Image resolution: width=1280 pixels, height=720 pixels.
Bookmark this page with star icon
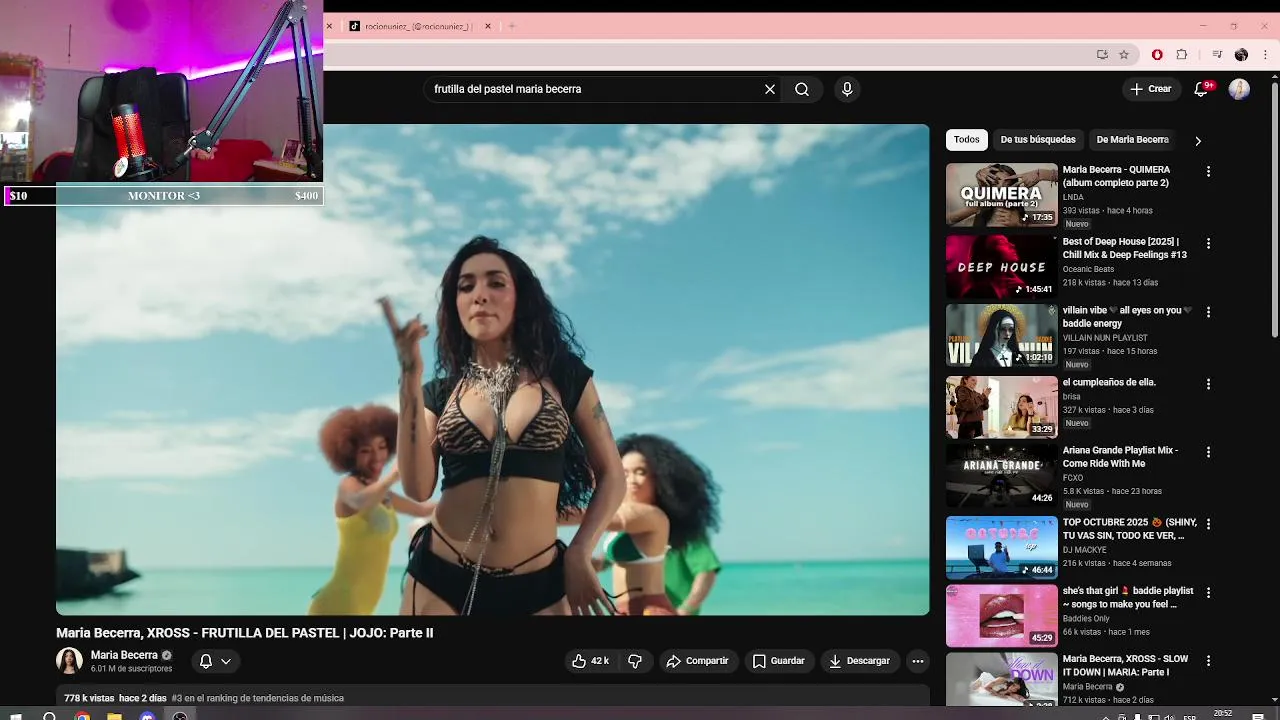coord(1124,55)
